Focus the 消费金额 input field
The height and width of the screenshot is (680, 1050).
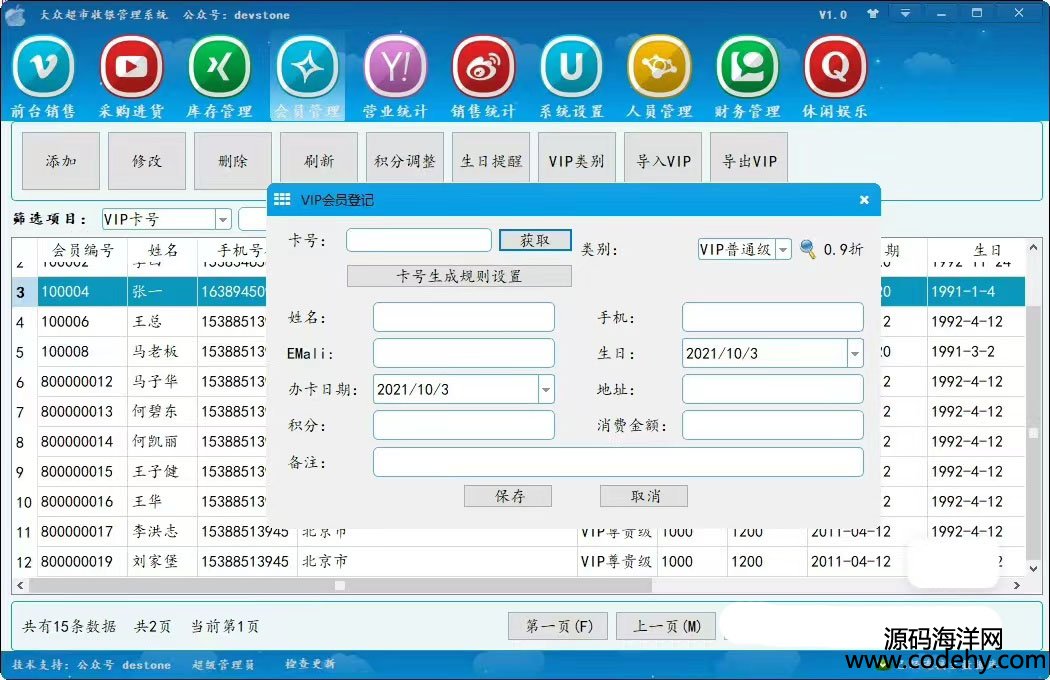click(773, 425)
